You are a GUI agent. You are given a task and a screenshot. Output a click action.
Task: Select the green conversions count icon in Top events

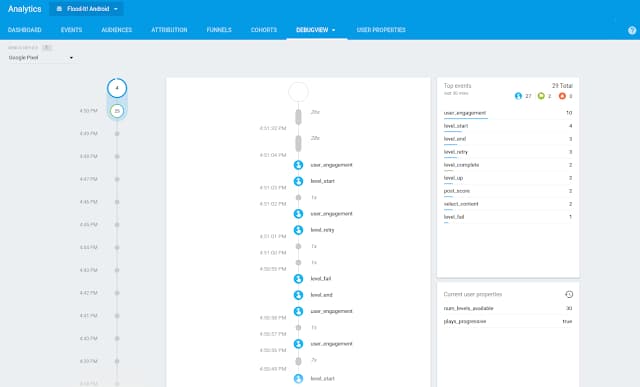(x=541, y=96)
